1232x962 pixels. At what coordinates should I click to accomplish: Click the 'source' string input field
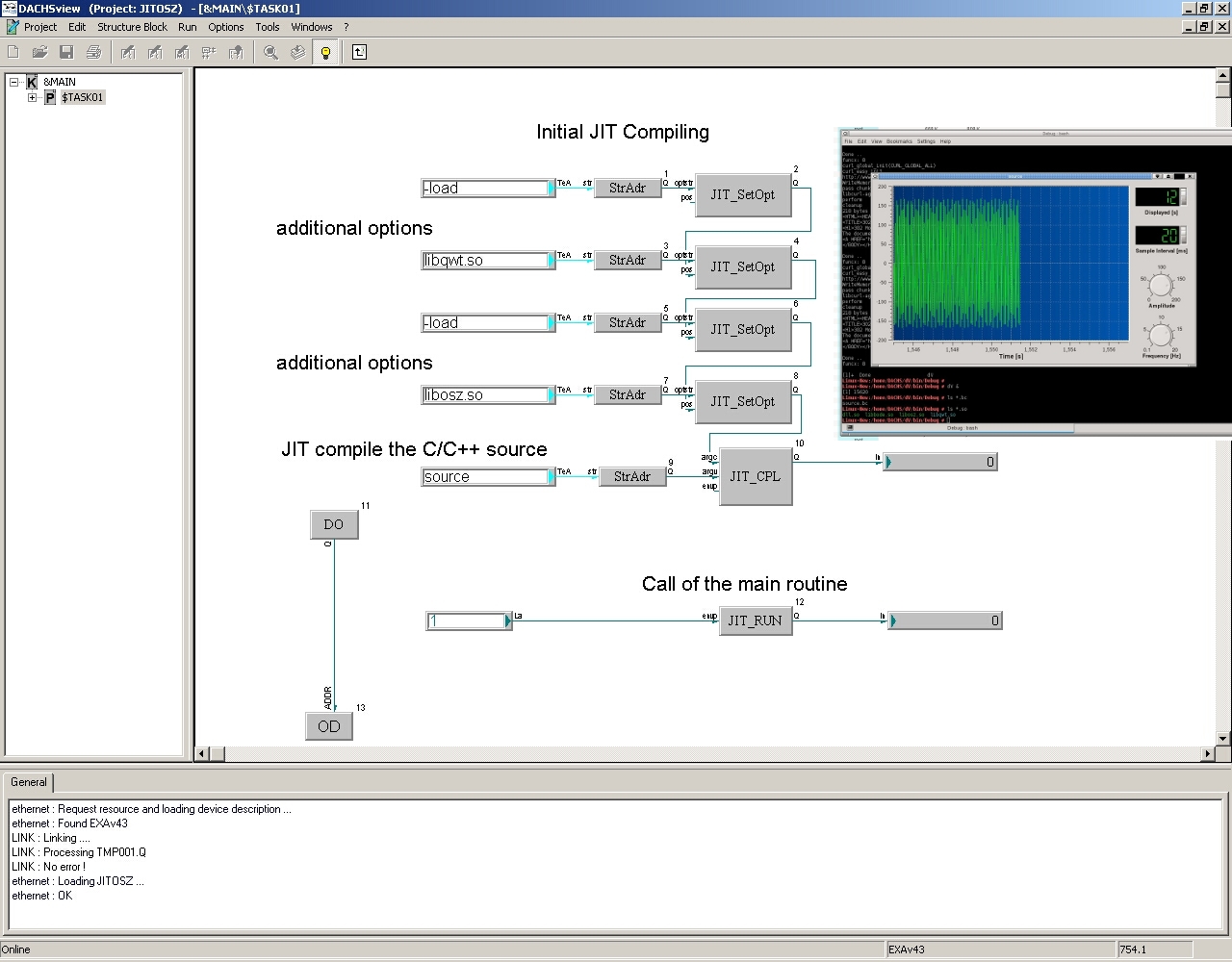tap(485, 476)
